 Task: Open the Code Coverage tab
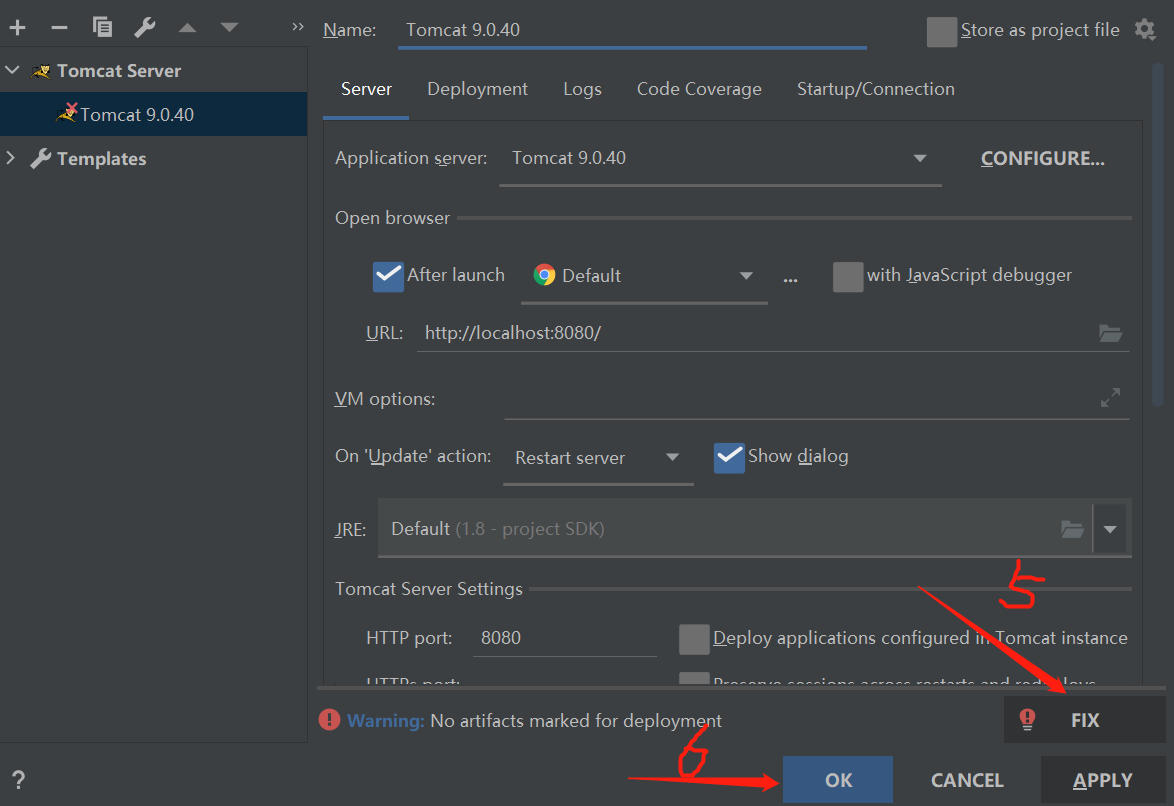pyautogui.click(x=699, y=89)
